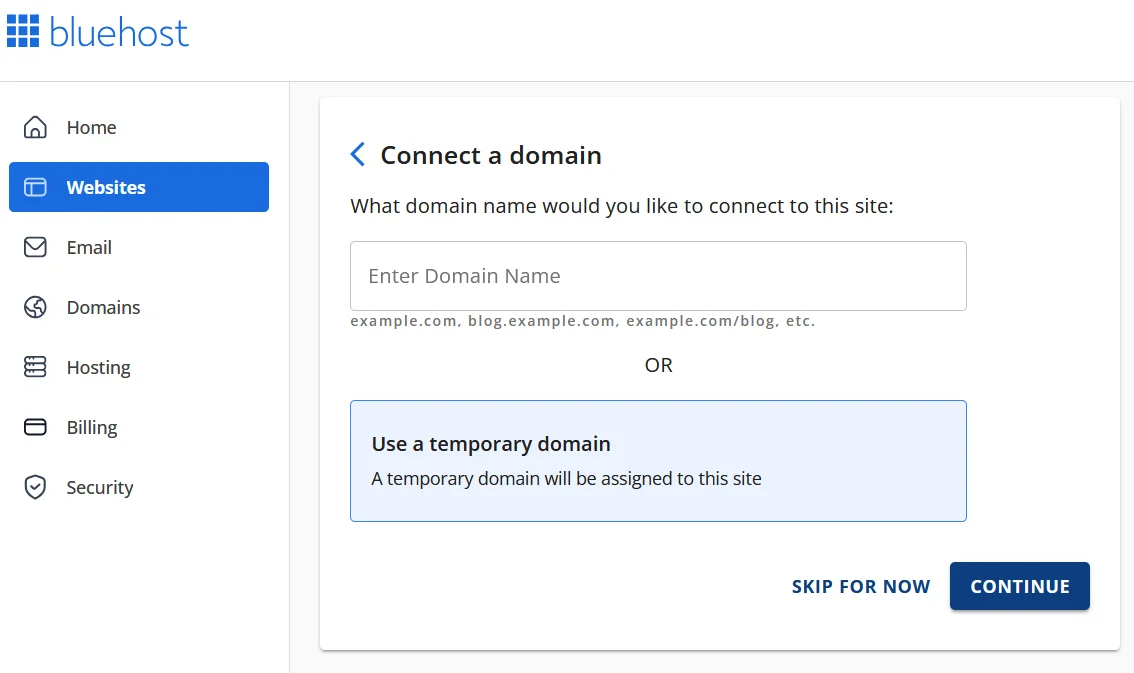1134x673 pixels.
Task: Go back using the blue chevron arrow
Action: click(x=358, y=155)
